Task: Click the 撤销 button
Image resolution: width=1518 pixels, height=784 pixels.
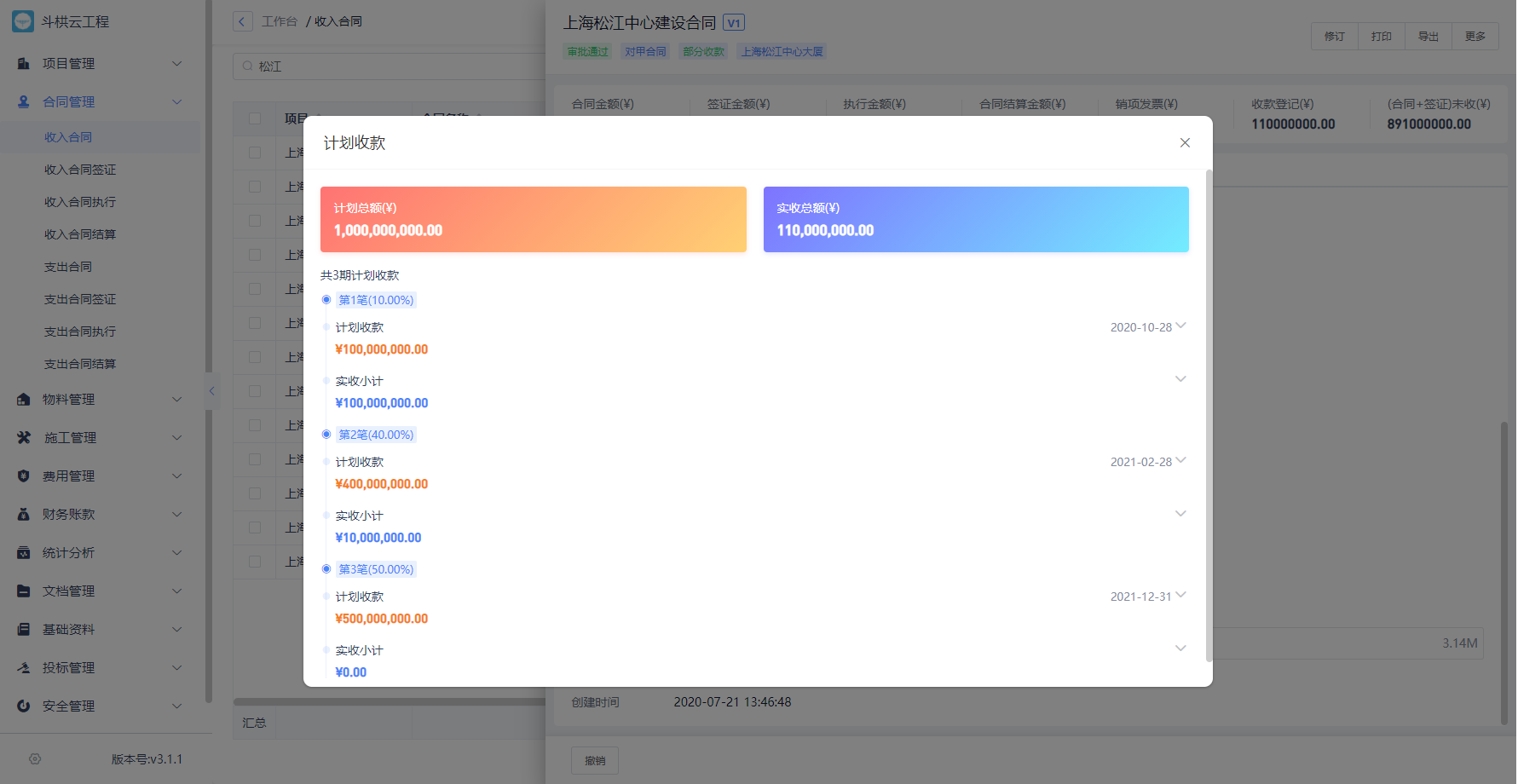Action: point(595,760)
